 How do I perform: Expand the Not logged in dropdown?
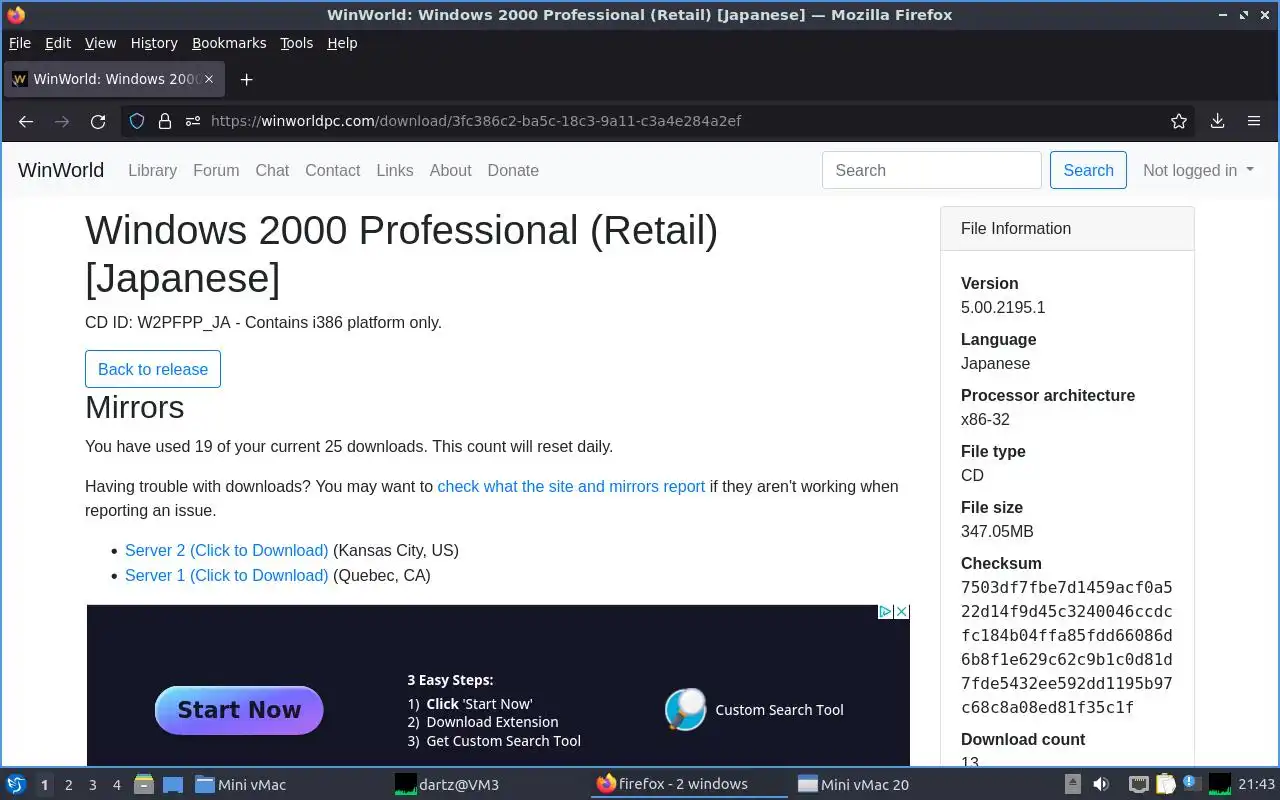[x=1198, y=170]
